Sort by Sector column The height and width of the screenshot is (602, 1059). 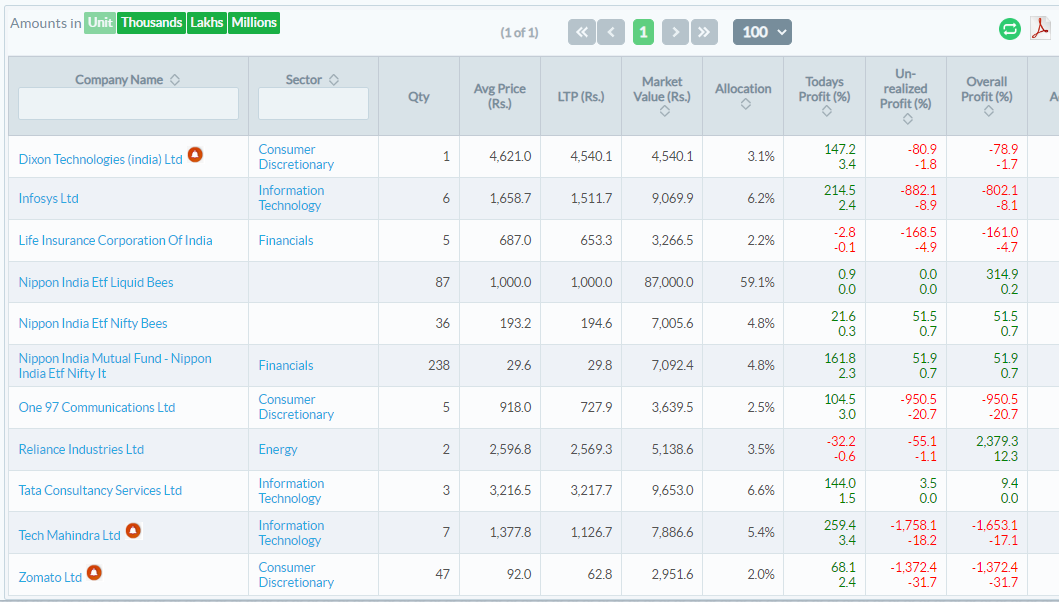tap(334, 80)
